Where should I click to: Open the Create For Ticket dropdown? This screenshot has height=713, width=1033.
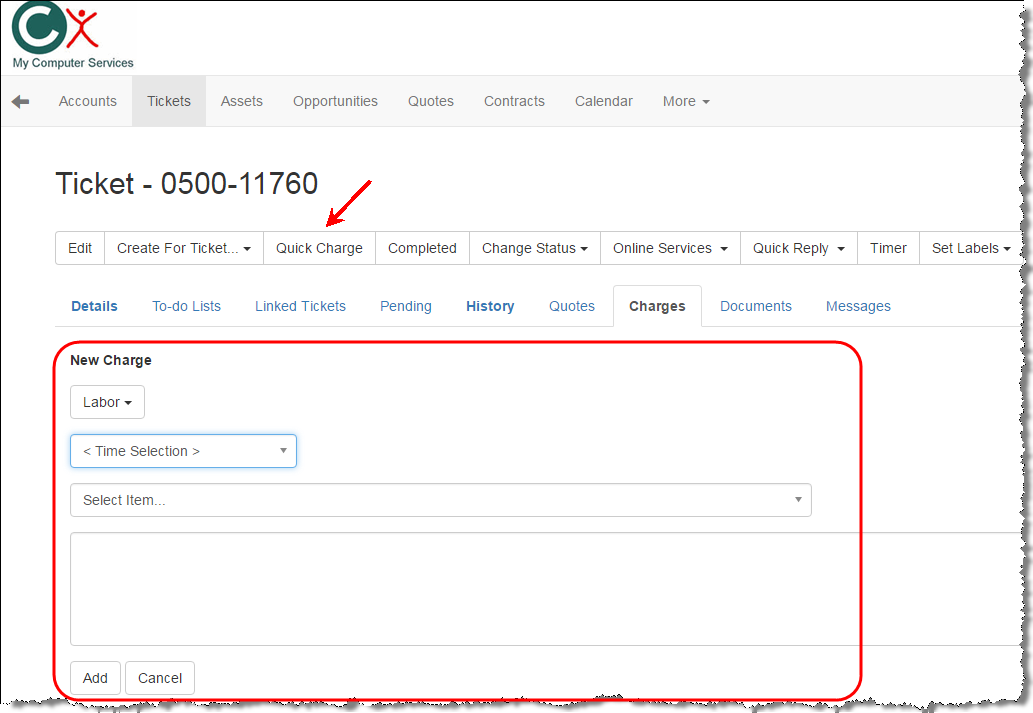click(x=183, y=249)
